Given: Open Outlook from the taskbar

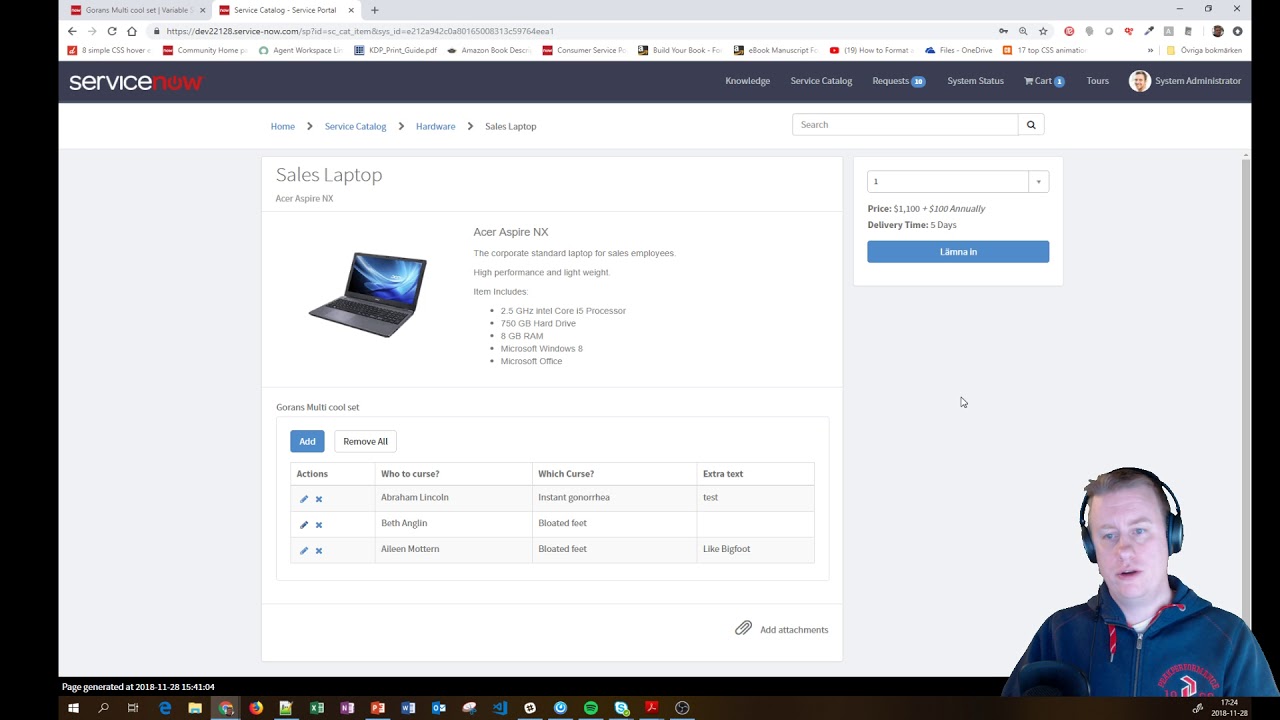Looking at the screenshot, I should [439, 708].
